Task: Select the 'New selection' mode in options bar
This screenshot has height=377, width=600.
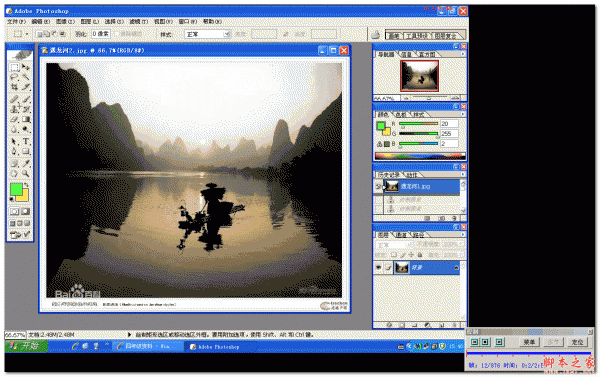Action: [39, 34]
